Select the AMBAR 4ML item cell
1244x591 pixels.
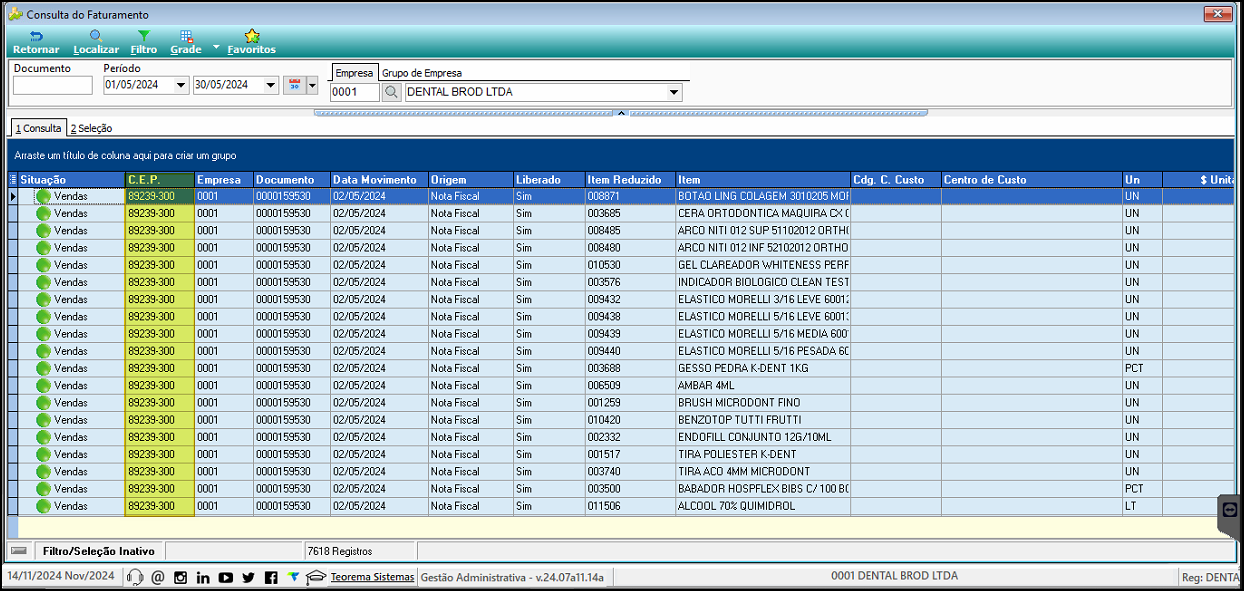[763, 385]
